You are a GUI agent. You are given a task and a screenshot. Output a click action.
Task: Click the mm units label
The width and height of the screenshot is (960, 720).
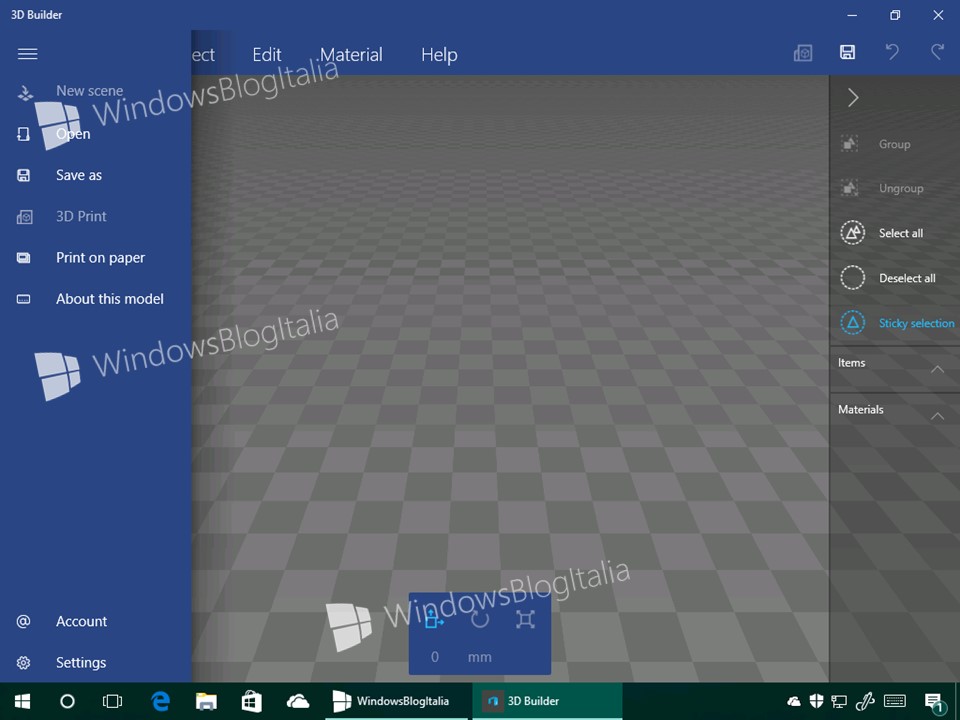coord(479,657)
